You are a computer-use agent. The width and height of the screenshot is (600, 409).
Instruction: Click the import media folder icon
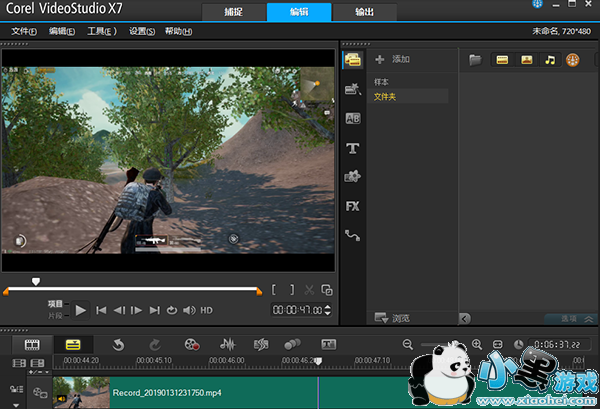[475, 60]
